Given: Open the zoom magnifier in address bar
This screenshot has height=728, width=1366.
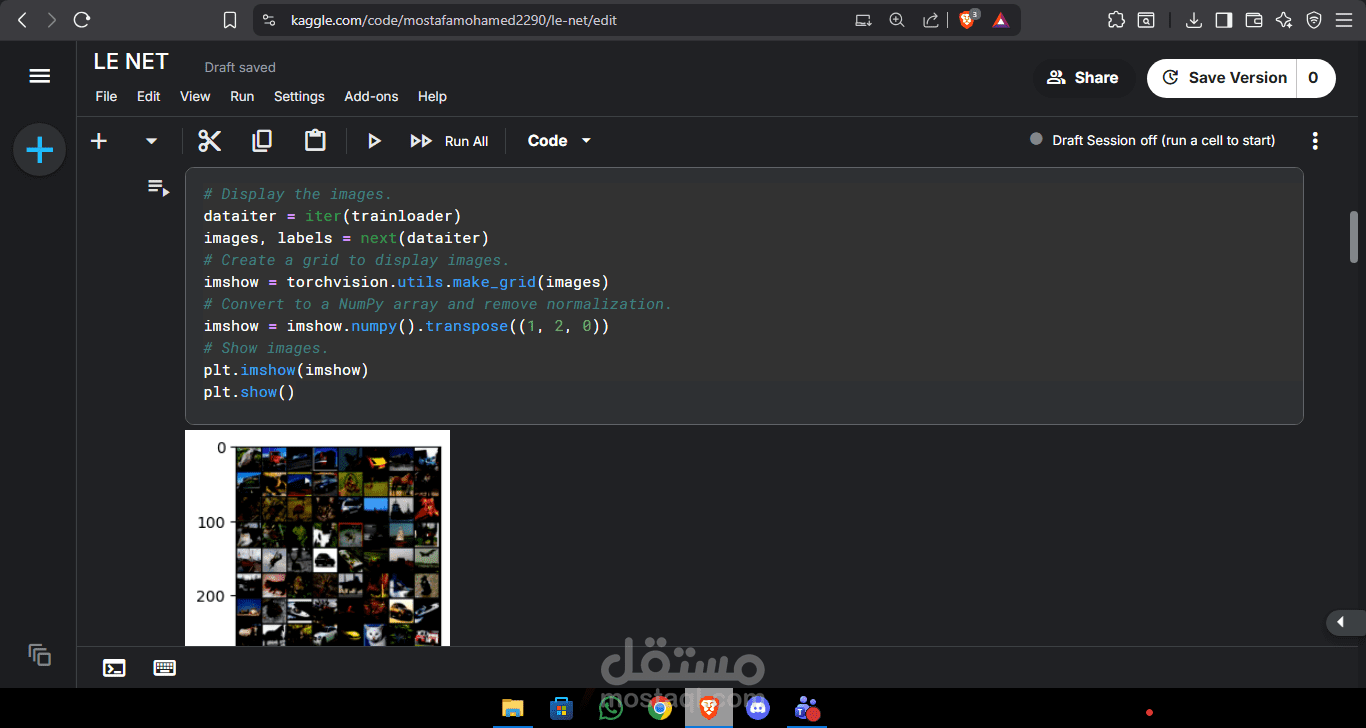Looking at the screenshot, I should tap(897, 19).
